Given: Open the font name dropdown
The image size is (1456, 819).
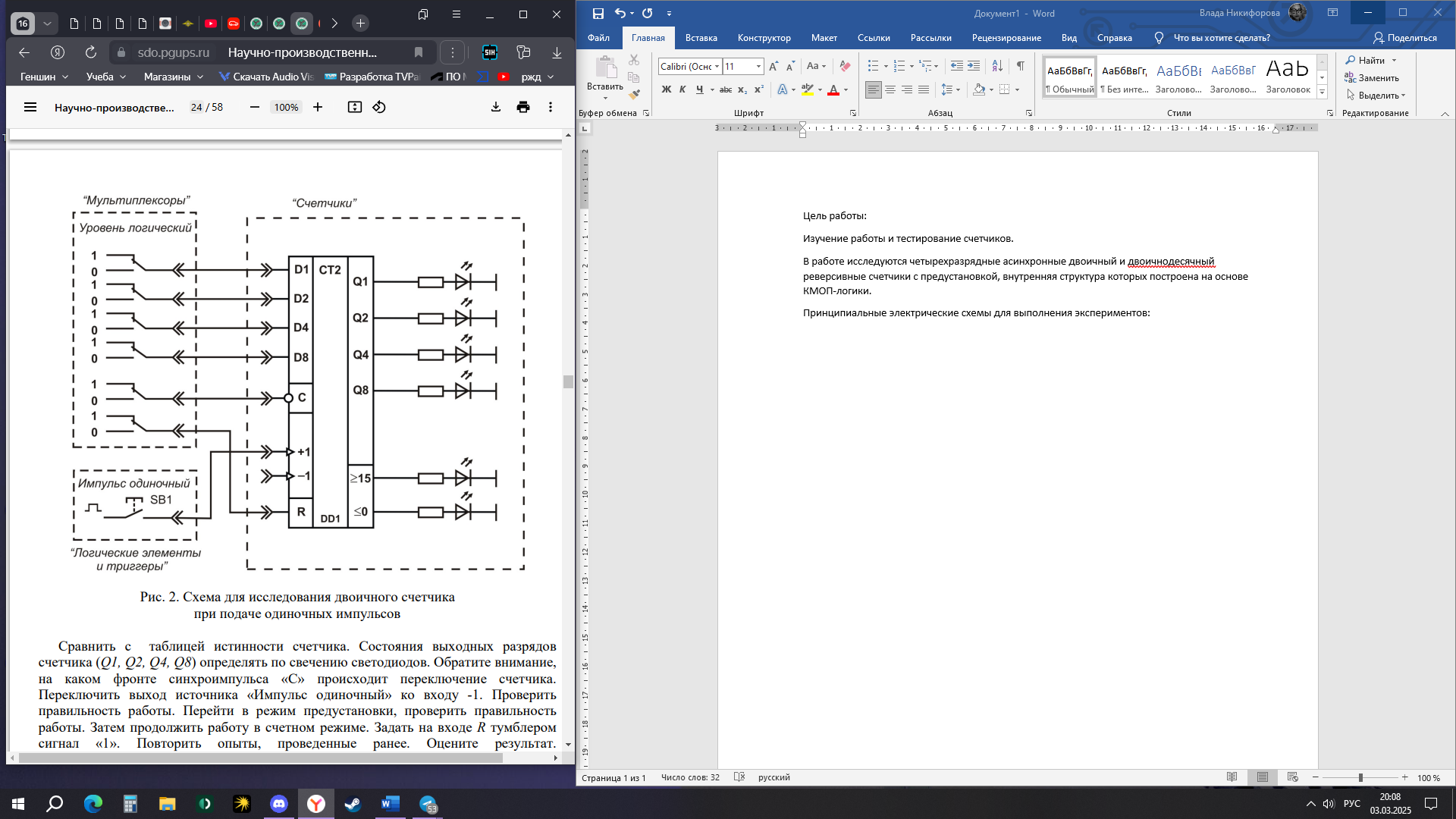Looking at the screenshot, I should point(717,67).
